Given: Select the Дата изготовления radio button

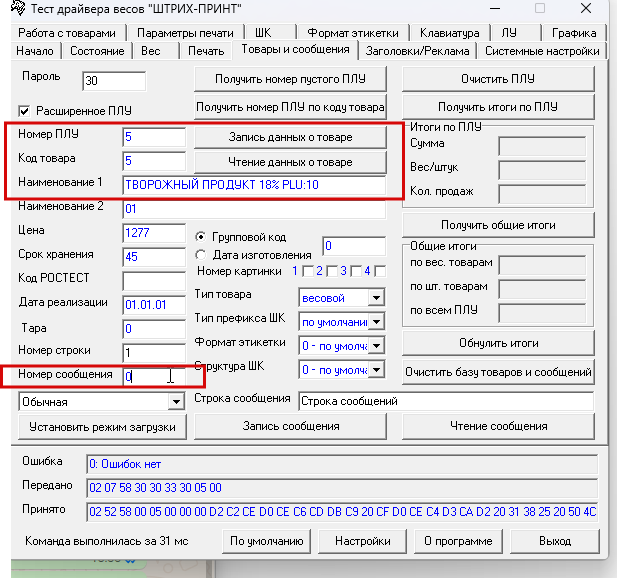Looking at the screenshot, I should 201,255.
